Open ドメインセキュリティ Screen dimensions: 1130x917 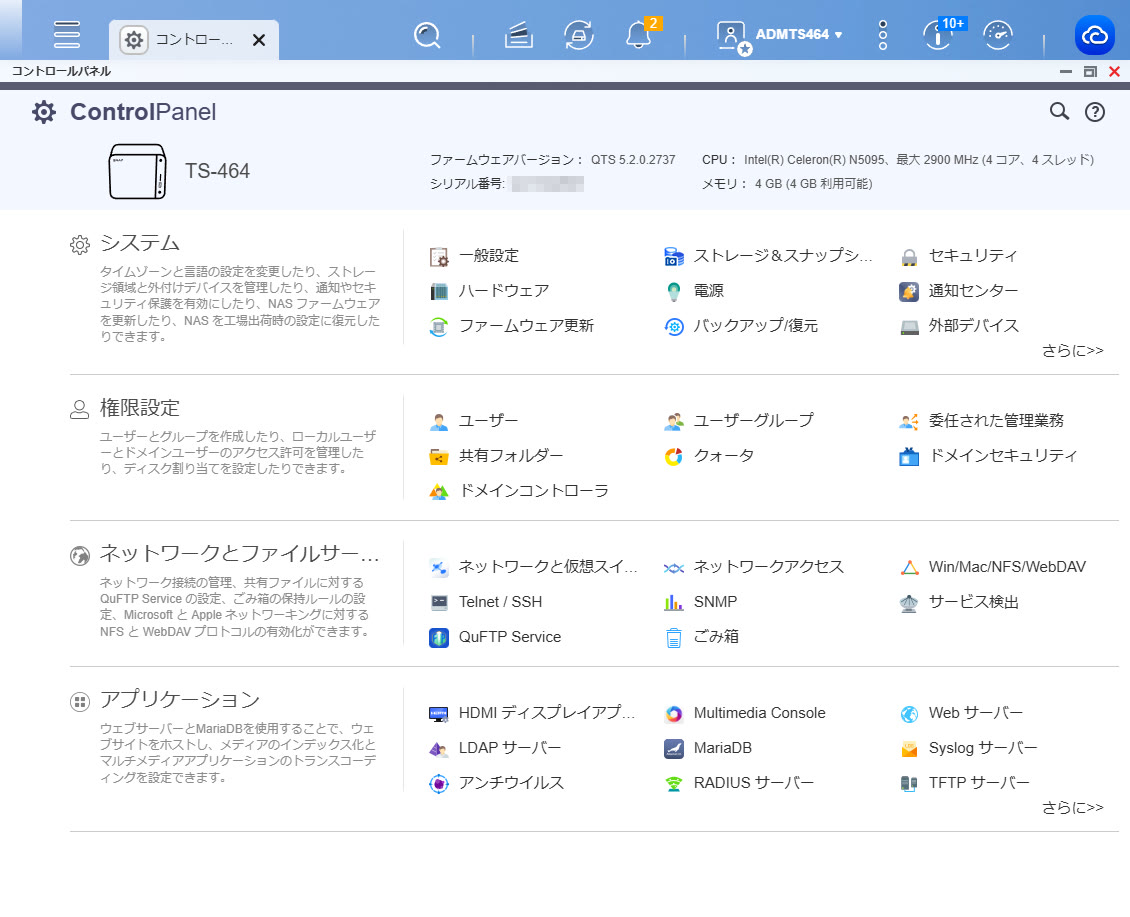coord(989,456)
